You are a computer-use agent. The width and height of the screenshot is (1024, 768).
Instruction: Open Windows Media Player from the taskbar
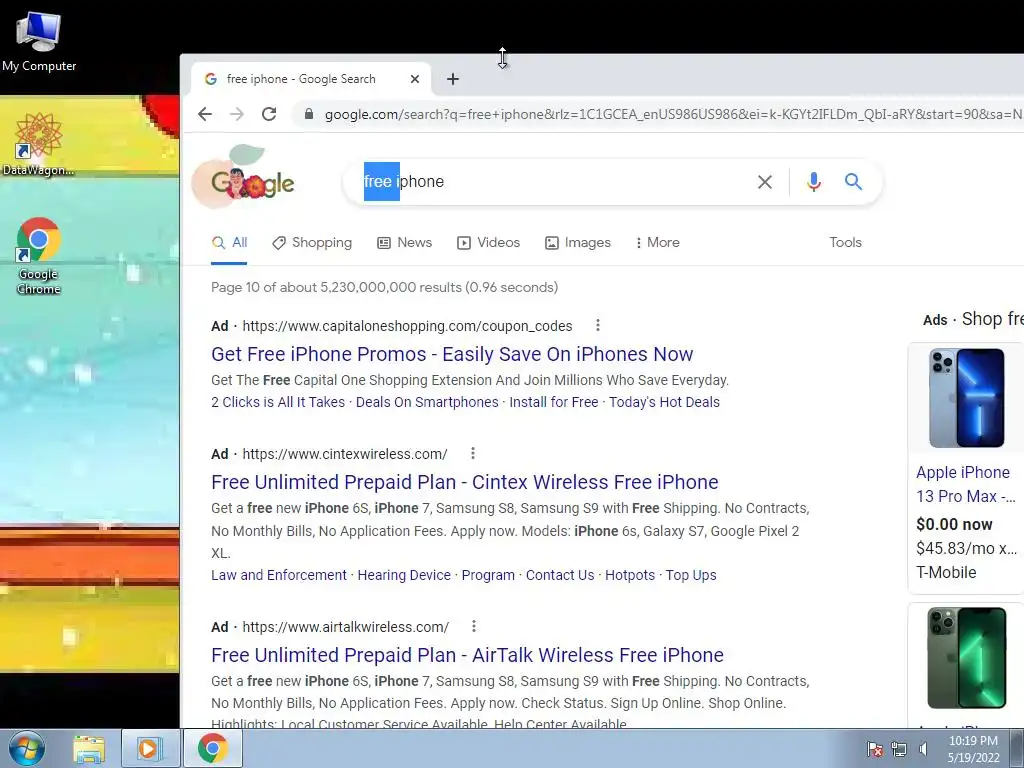149,748
